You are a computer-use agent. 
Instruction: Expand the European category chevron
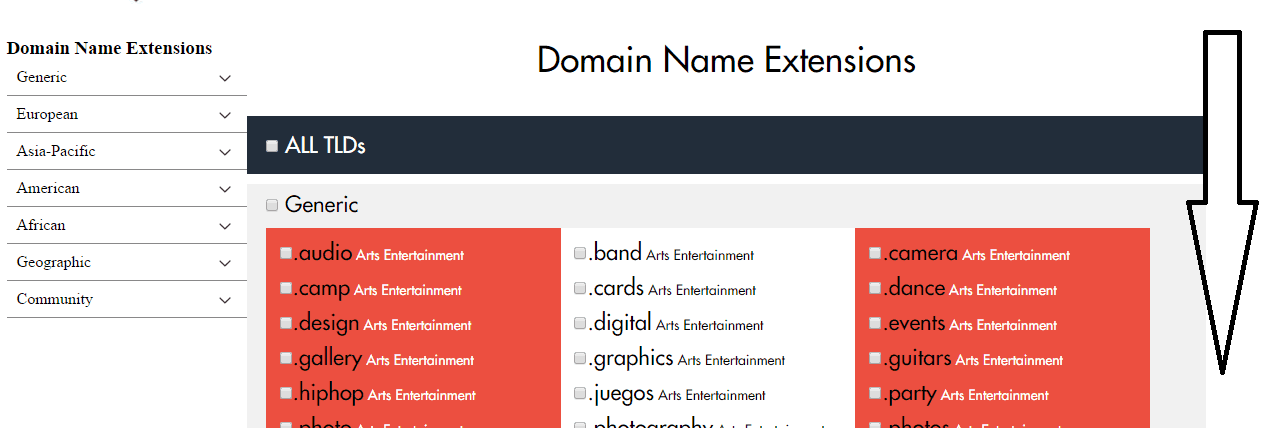tap(225, 115)
